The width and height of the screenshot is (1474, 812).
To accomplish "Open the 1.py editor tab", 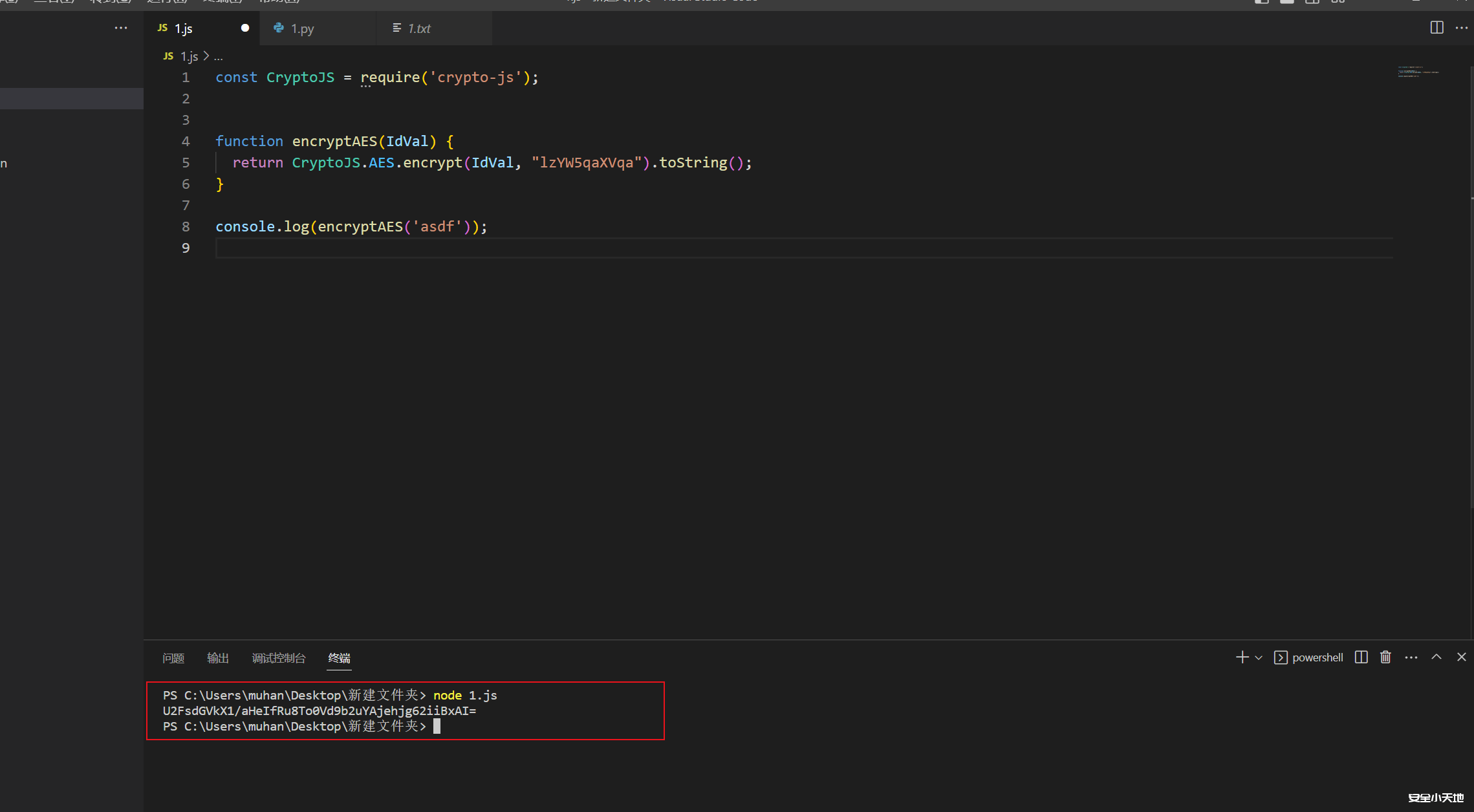I will 318,28.
